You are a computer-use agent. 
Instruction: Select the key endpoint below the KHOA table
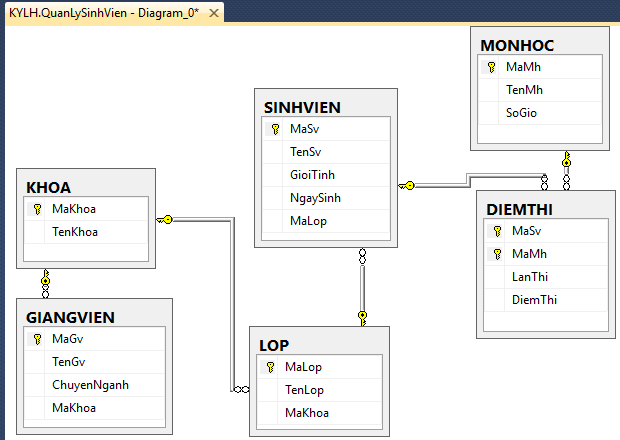coord(45,278)
